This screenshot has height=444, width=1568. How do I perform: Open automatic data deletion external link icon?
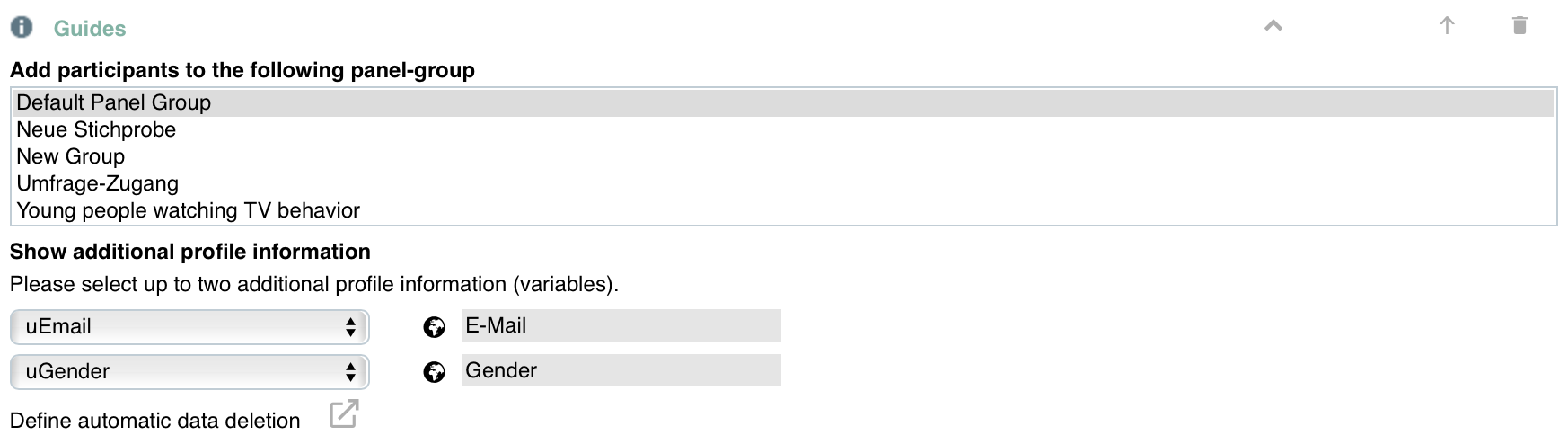(344, 413)
